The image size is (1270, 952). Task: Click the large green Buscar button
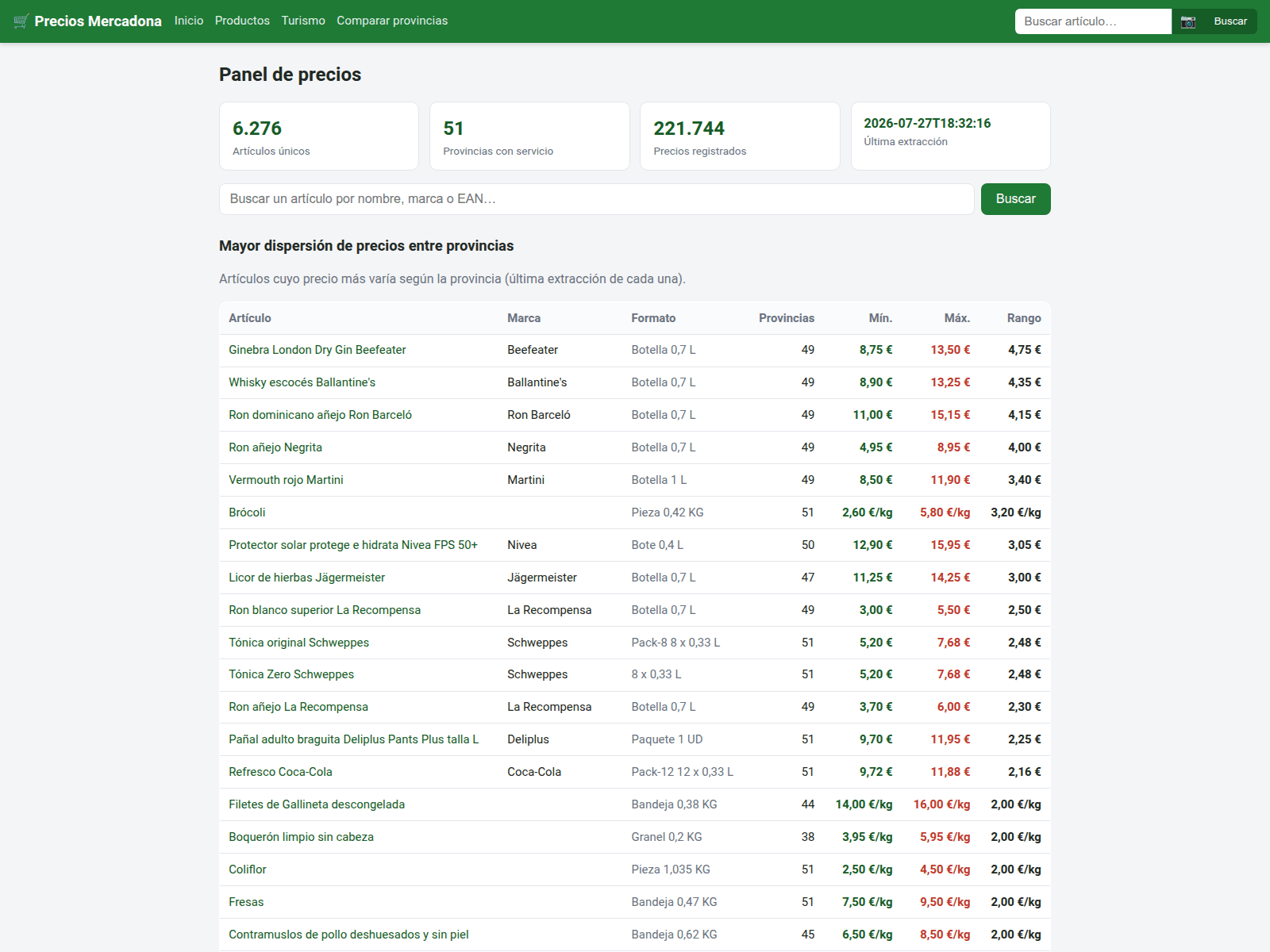1015,199
